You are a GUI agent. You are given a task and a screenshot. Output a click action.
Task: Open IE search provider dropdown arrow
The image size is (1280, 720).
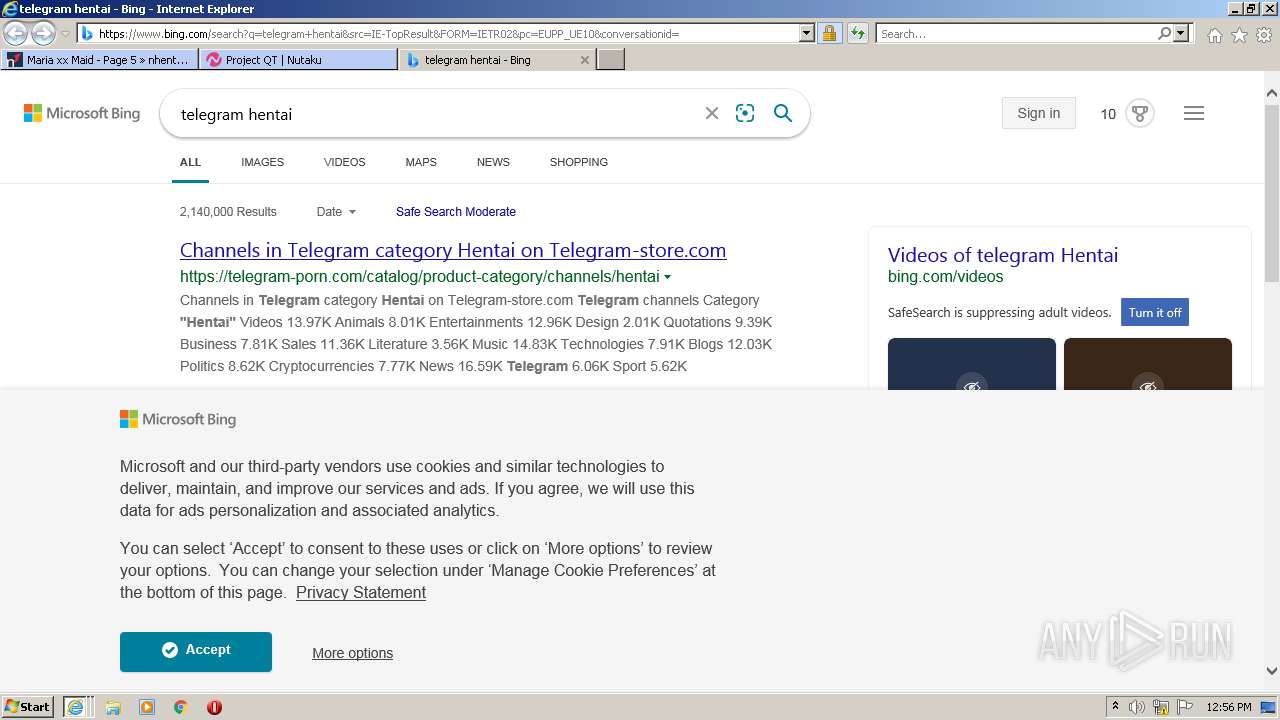tap(1181, 33)
